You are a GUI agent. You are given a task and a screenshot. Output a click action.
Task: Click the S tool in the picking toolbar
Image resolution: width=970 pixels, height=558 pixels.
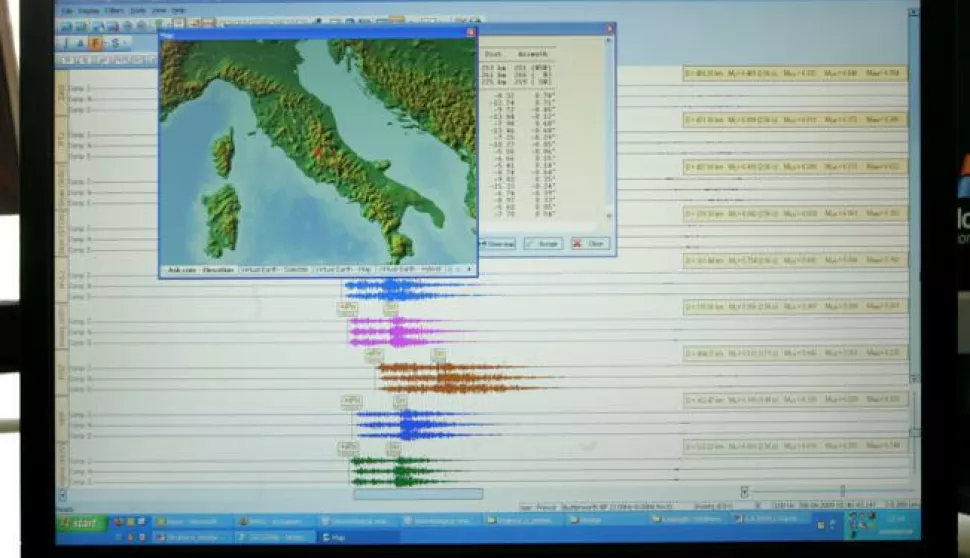115,43
